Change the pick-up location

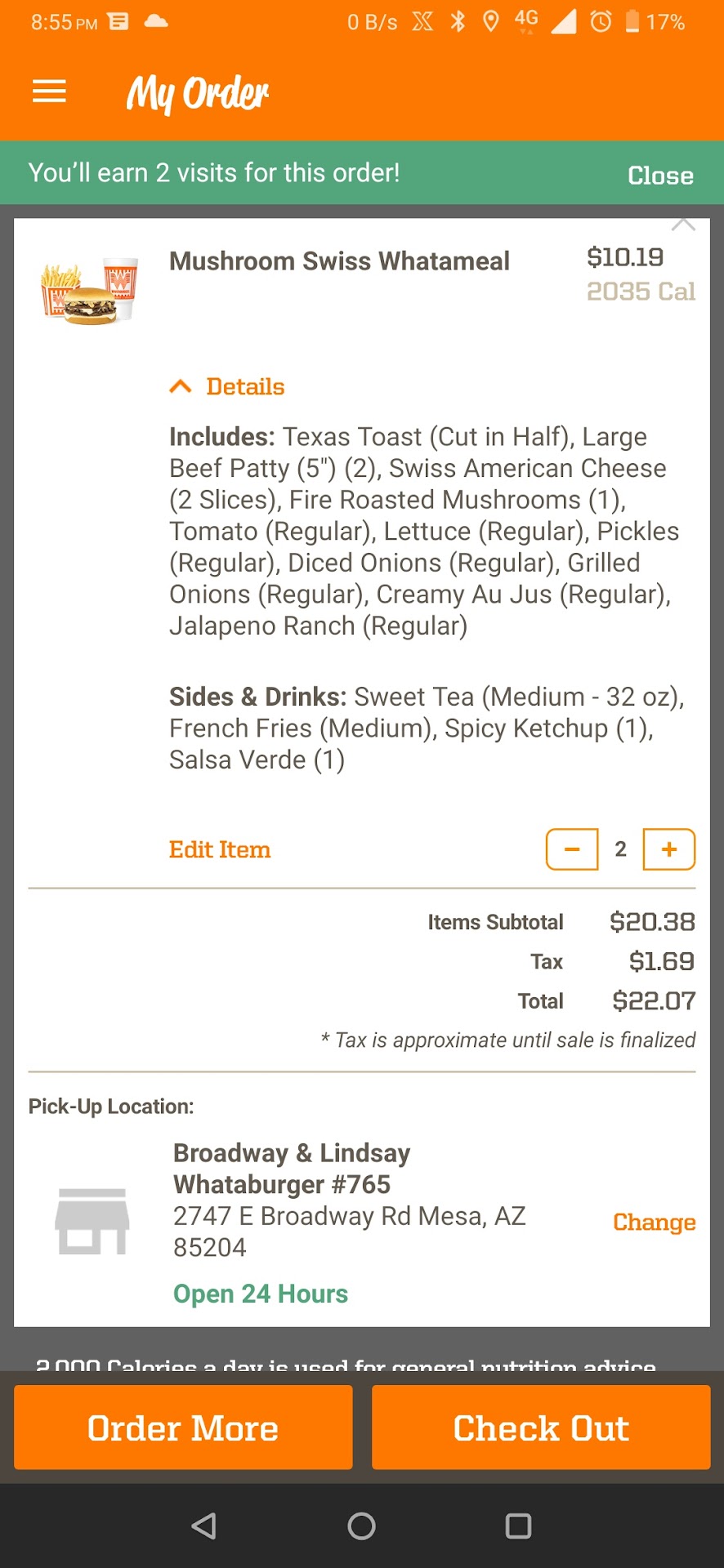click(x=654, y=1222)
